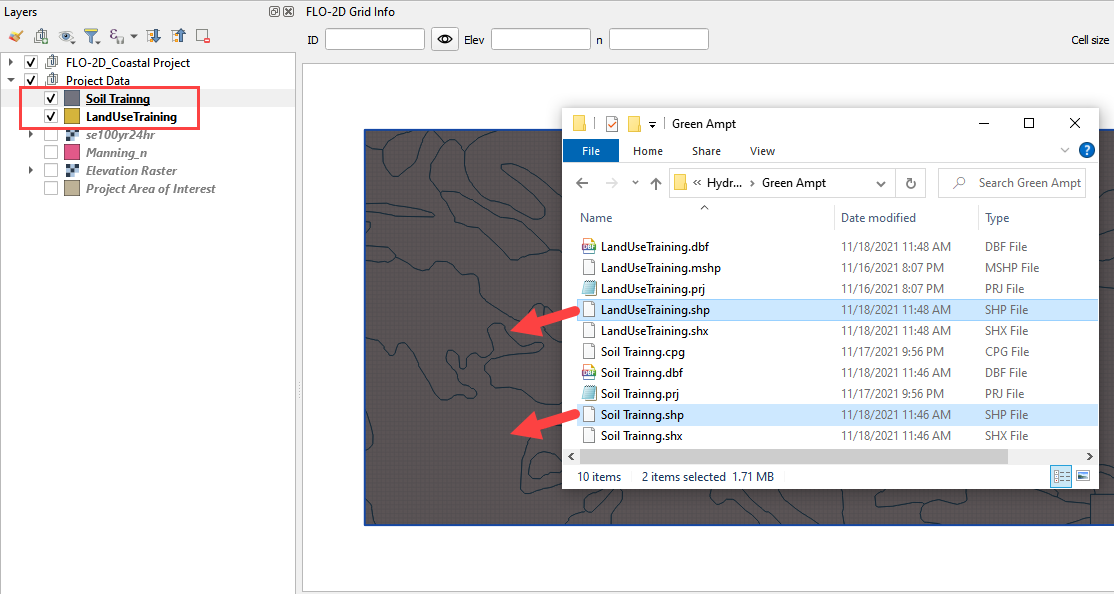Click the Filter Legend funnel icon
Viewport: 1114px width, 594px height.
click(x=91, y=37)
